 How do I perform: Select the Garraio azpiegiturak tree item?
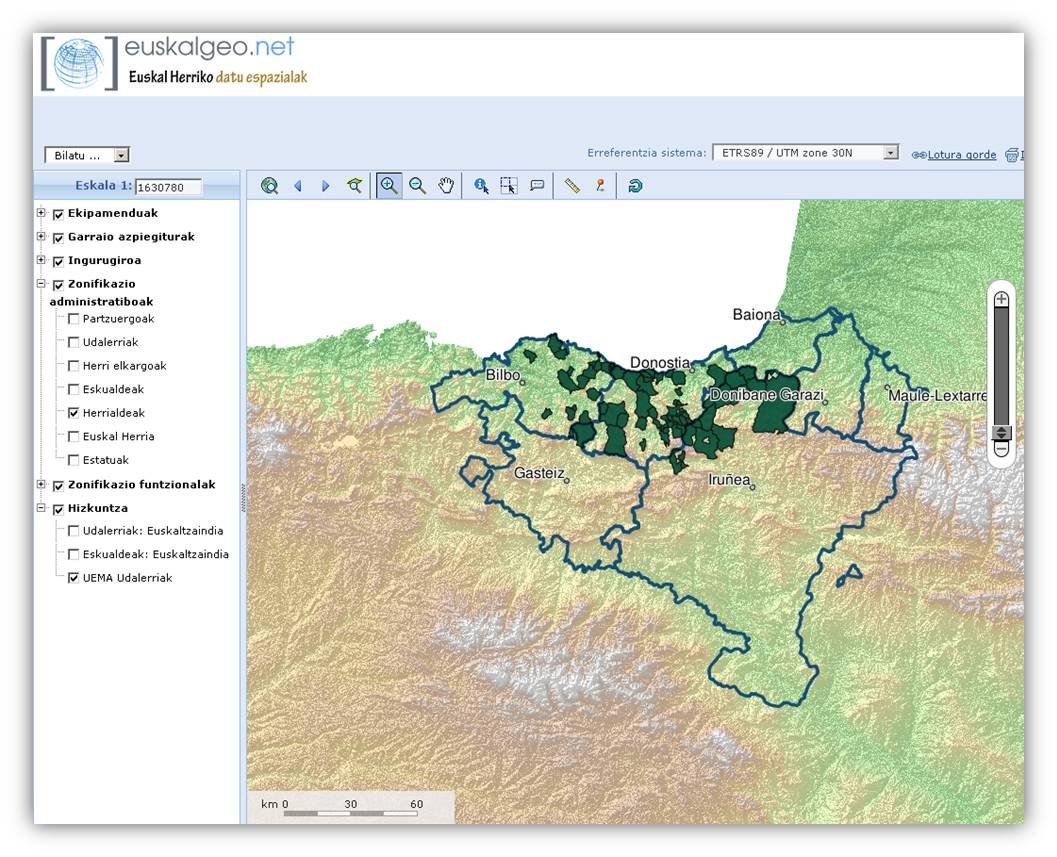click(x=131, y=237)
